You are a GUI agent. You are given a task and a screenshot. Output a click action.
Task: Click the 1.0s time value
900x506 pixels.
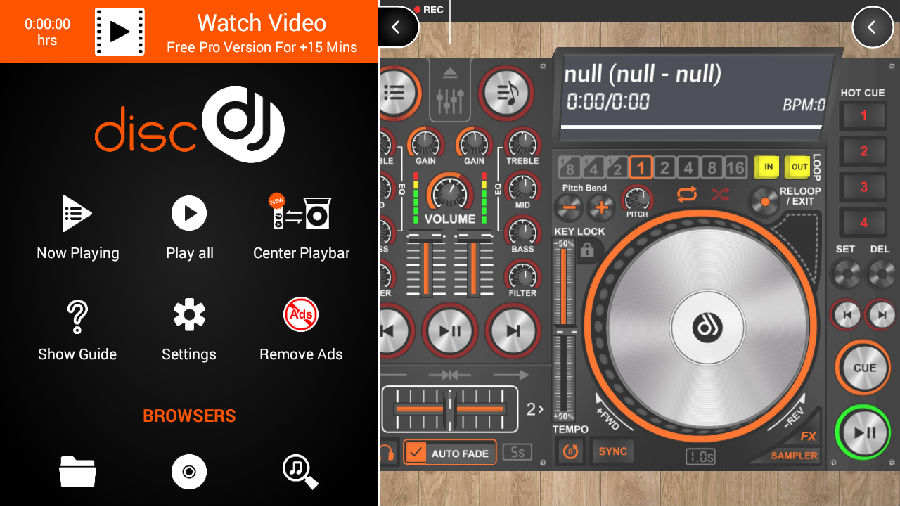tap(700, 457)
